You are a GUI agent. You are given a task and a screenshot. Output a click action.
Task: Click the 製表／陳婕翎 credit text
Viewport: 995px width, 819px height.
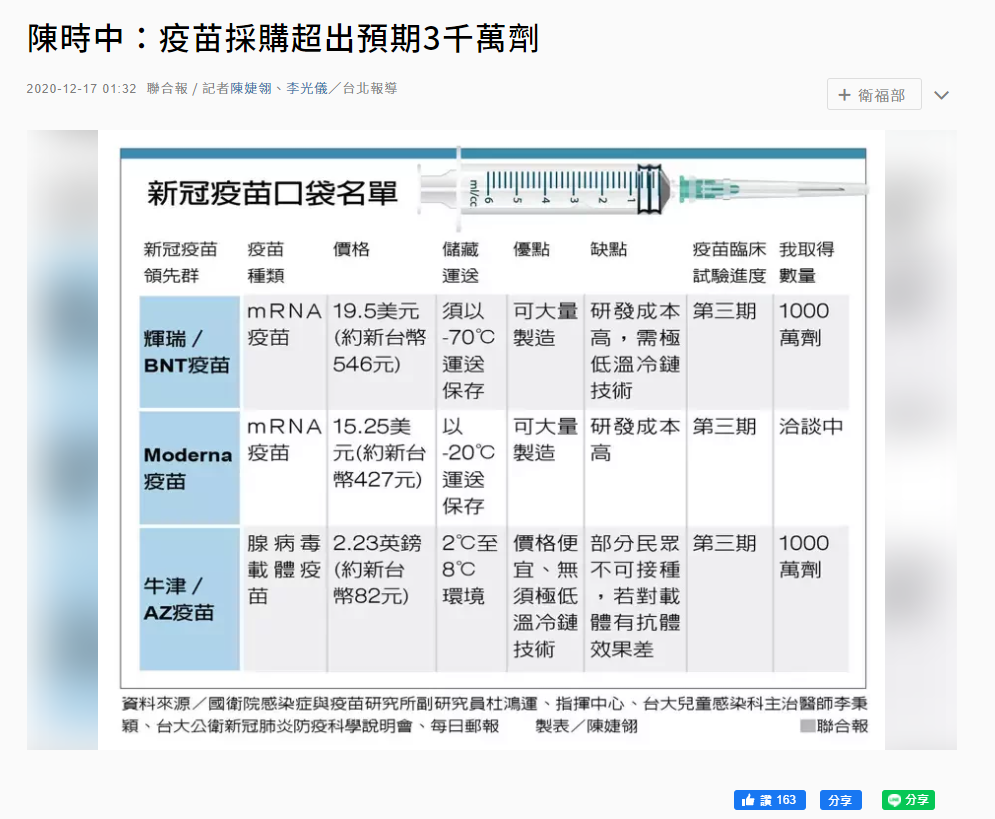click(x=586, y=726)
